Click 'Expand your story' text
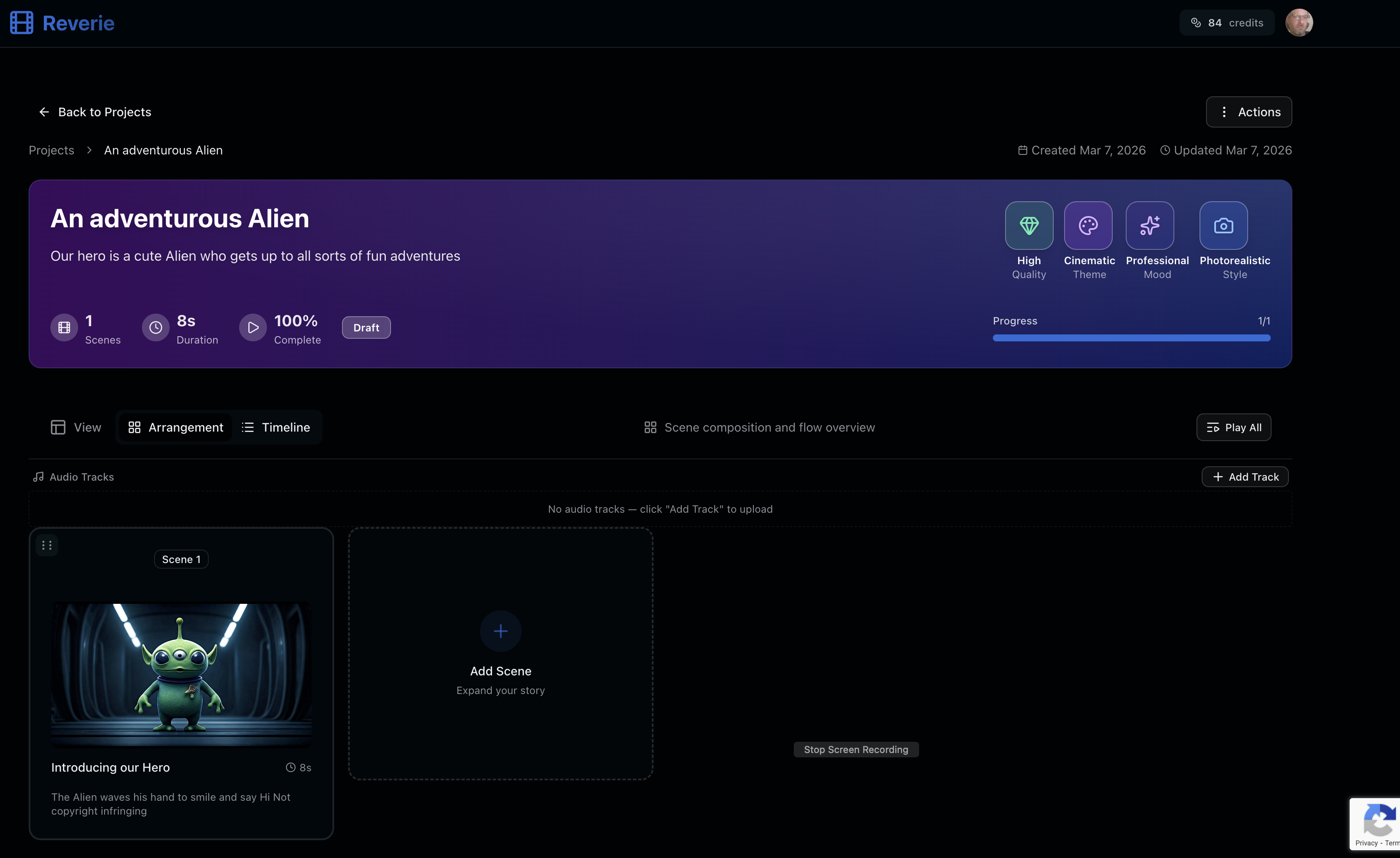The image size is (1400, 858). 500,691
